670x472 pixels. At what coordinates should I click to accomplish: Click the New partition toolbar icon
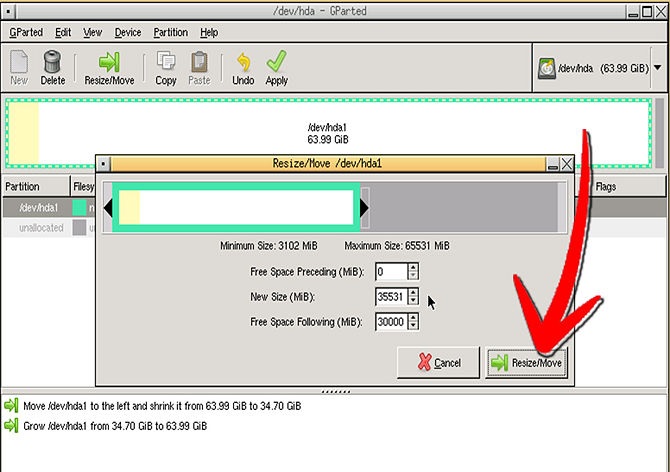point(19,66)
